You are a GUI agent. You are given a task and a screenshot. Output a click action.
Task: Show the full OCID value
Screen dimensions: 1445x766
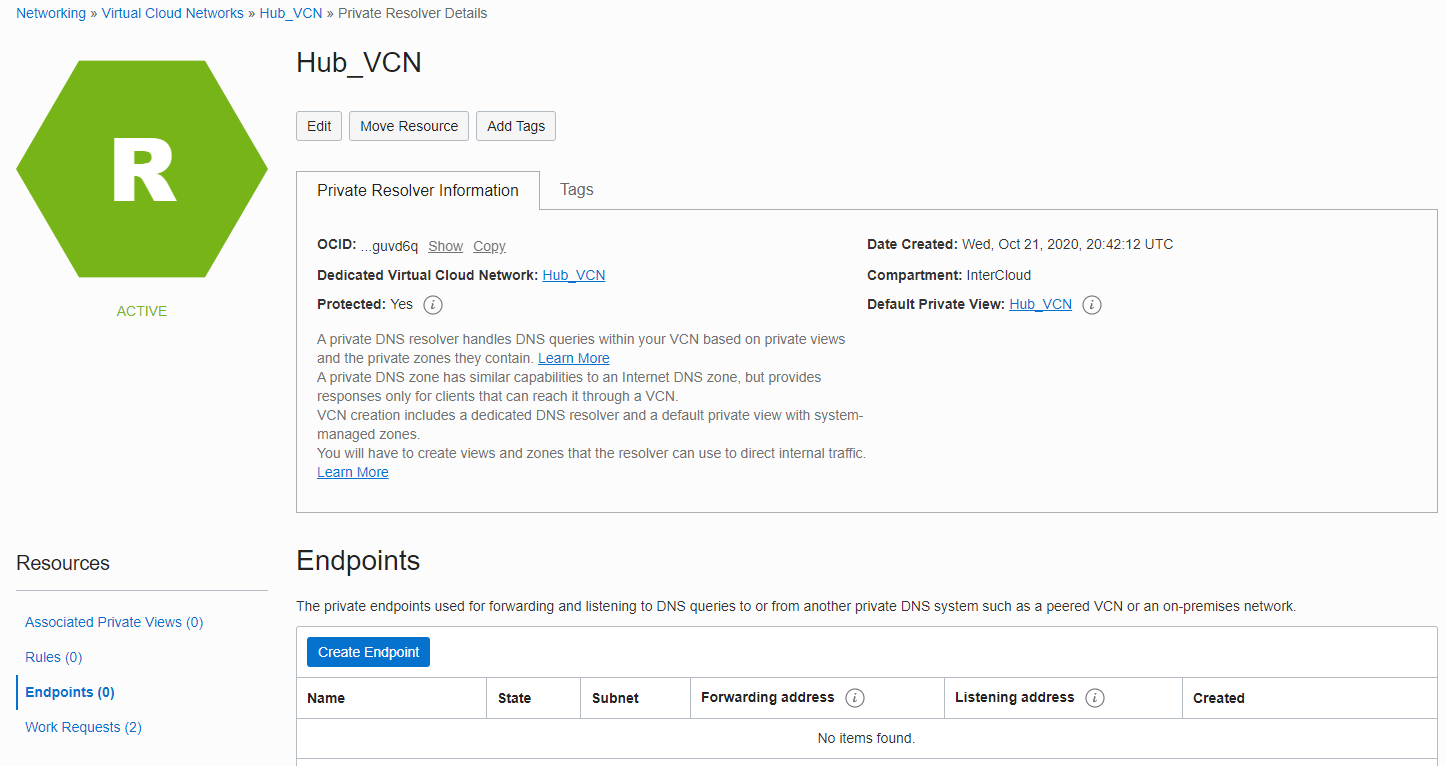(445, 246)
